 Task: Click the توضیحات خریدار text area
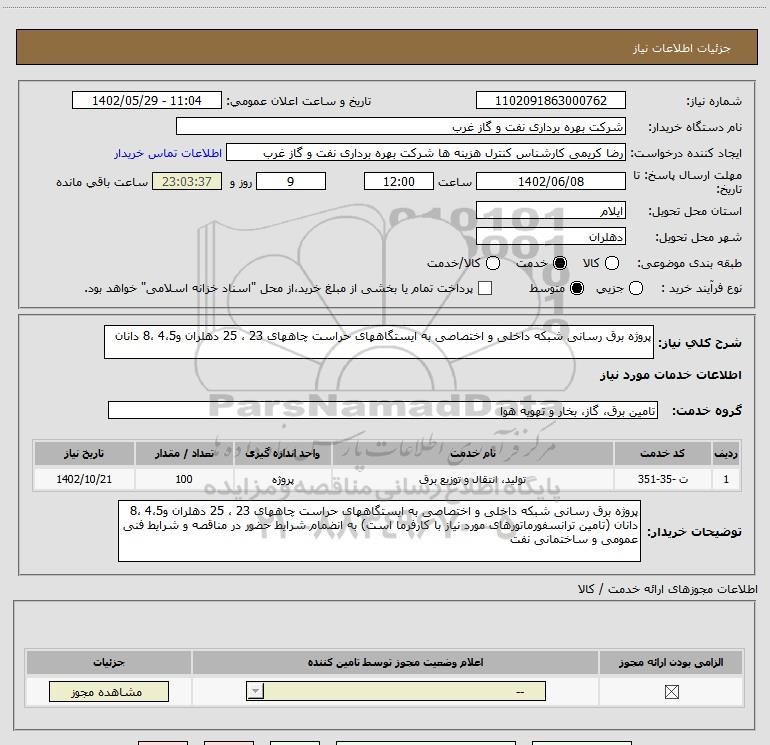(379, 531)
